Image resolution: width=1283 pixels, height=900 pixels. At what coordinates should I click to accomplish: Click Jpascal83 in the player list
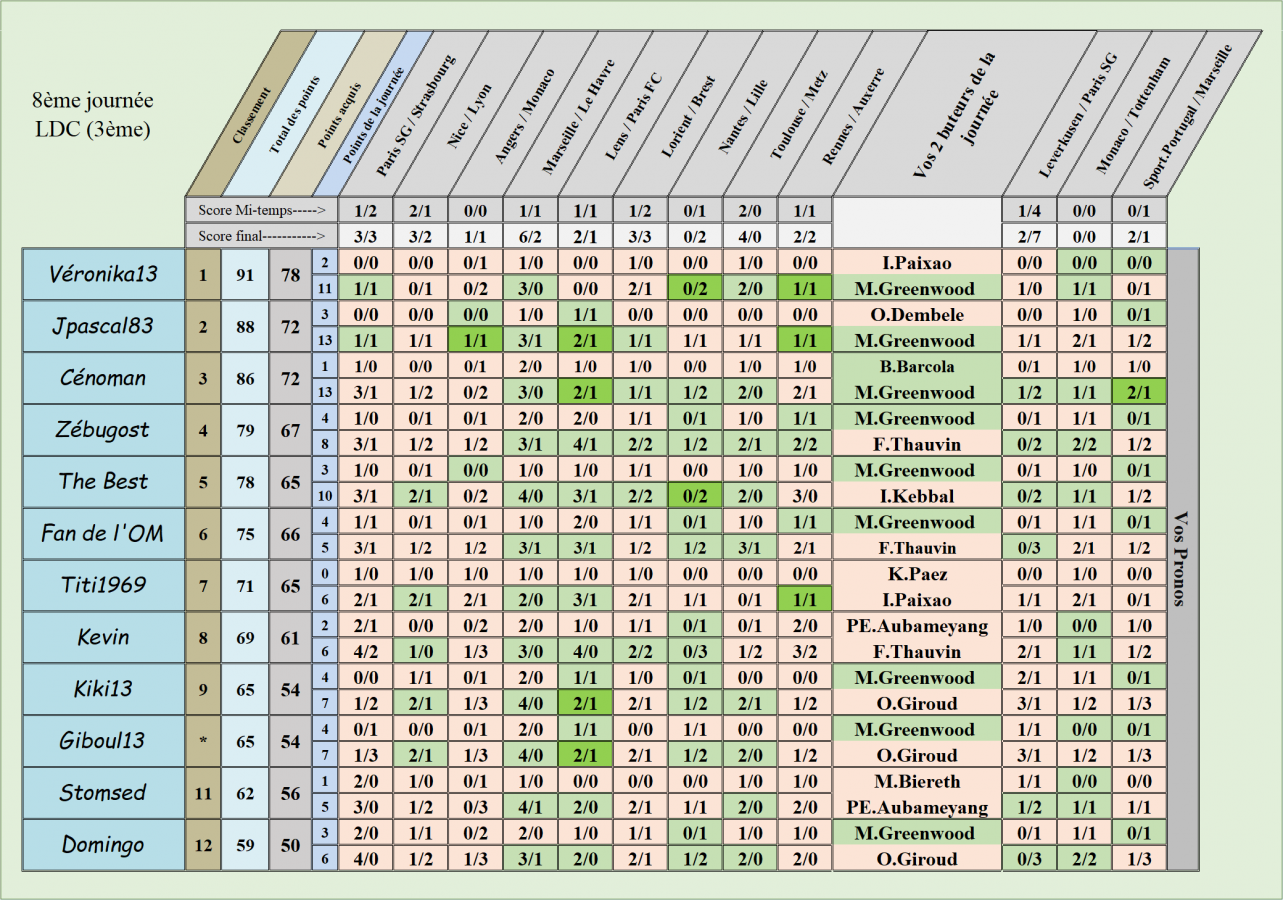pos(103,326)
